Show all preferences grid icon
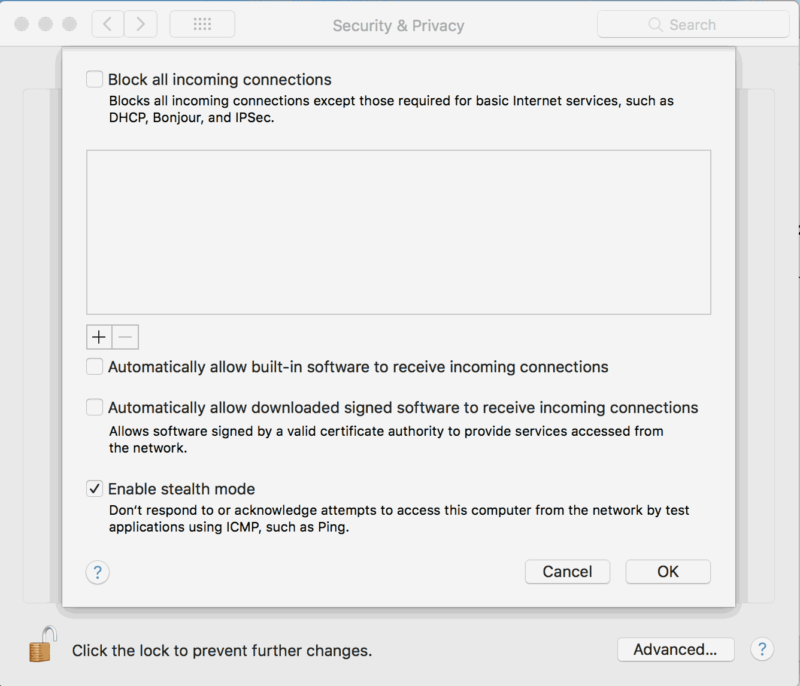The image size is (800, 686). [x=202, y=24]
